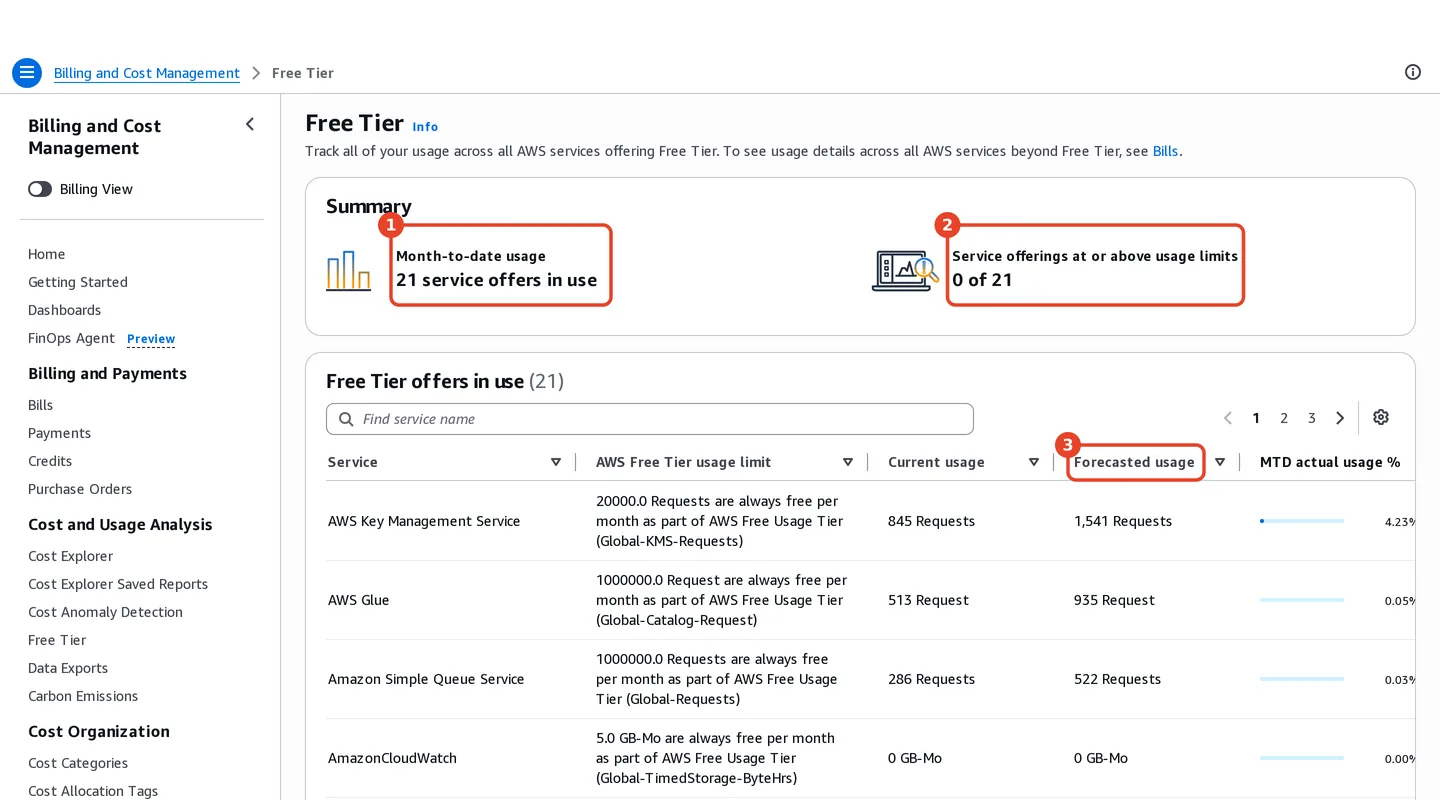Open Home in the sidebar

tap(46, 254)
